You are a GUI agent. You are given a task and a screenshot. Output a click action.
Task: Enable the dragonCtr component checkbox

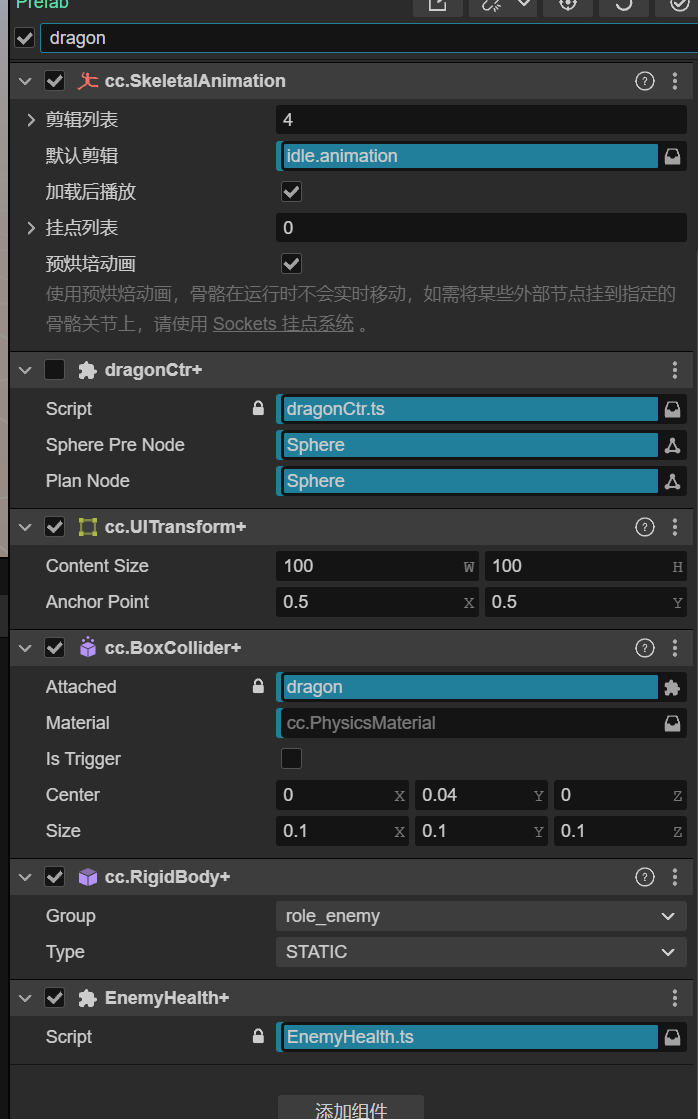pos(55,370)
